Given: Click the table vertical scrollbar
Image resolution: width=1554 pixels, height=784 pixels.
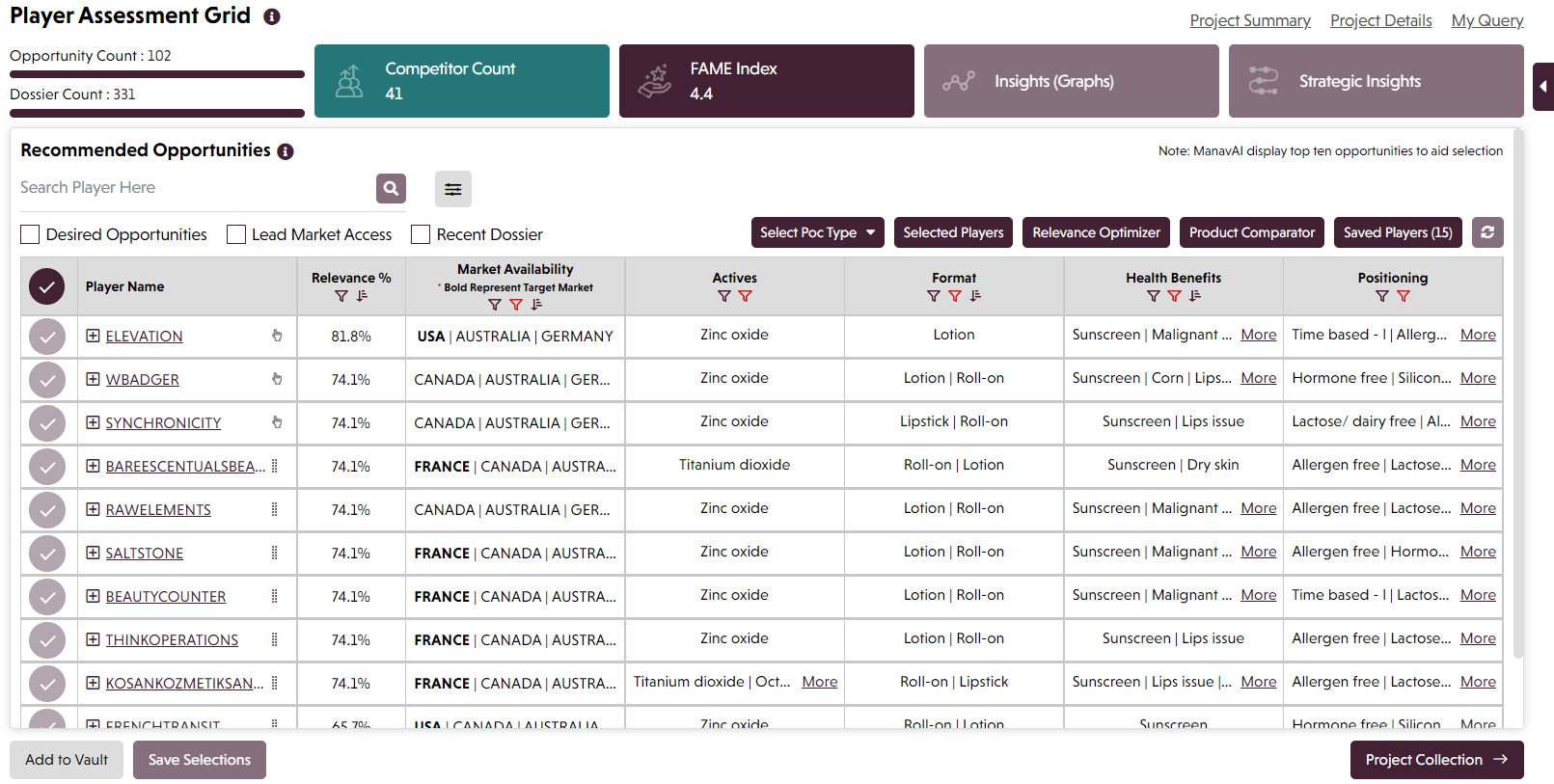Looking at the screenshot, I should pos(1518,395).
